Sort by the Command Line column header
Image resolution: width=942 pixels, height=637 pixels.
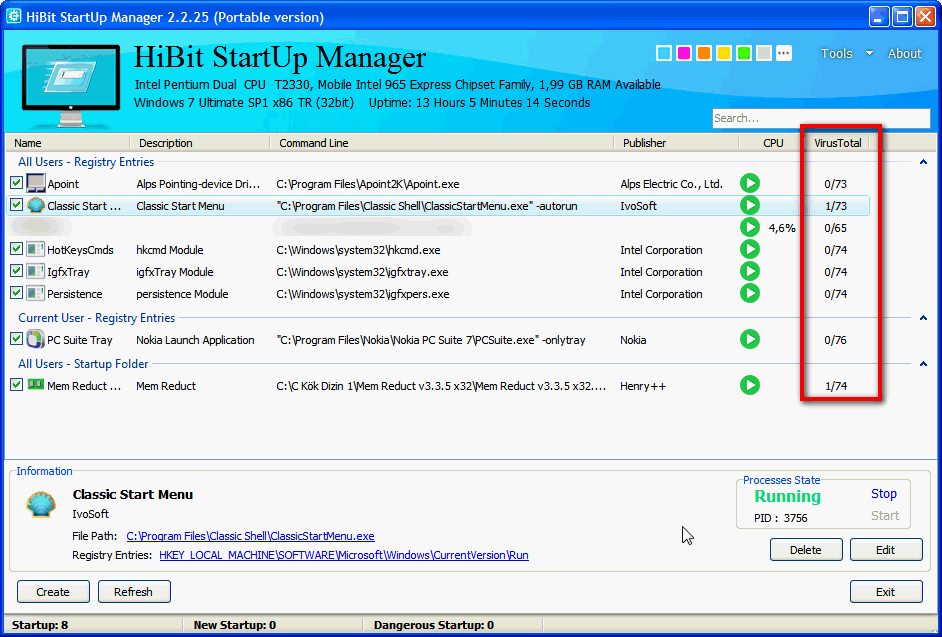click(442, 143)
